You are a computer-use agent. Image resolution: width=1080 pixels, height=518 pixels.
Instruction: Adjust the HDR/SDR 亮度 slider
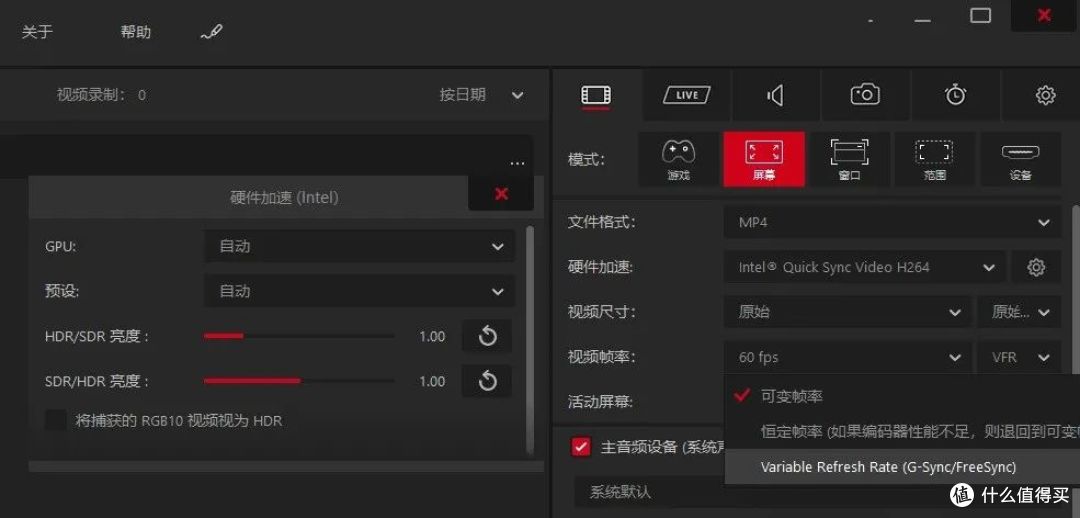[x=299, y=336]
